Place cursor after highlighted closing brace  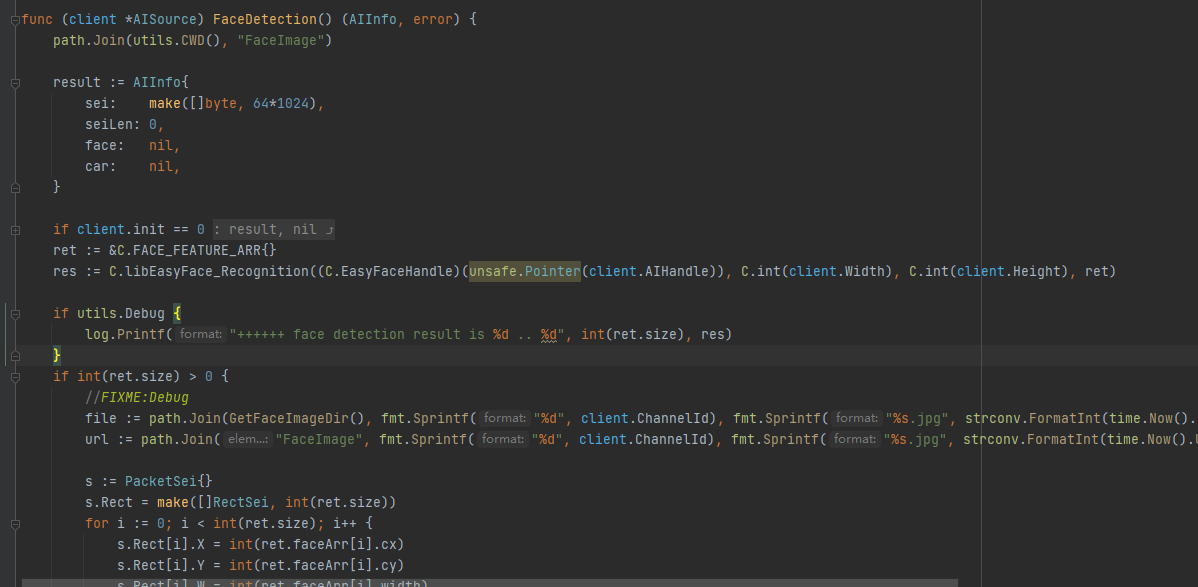(x=62, y=356)
